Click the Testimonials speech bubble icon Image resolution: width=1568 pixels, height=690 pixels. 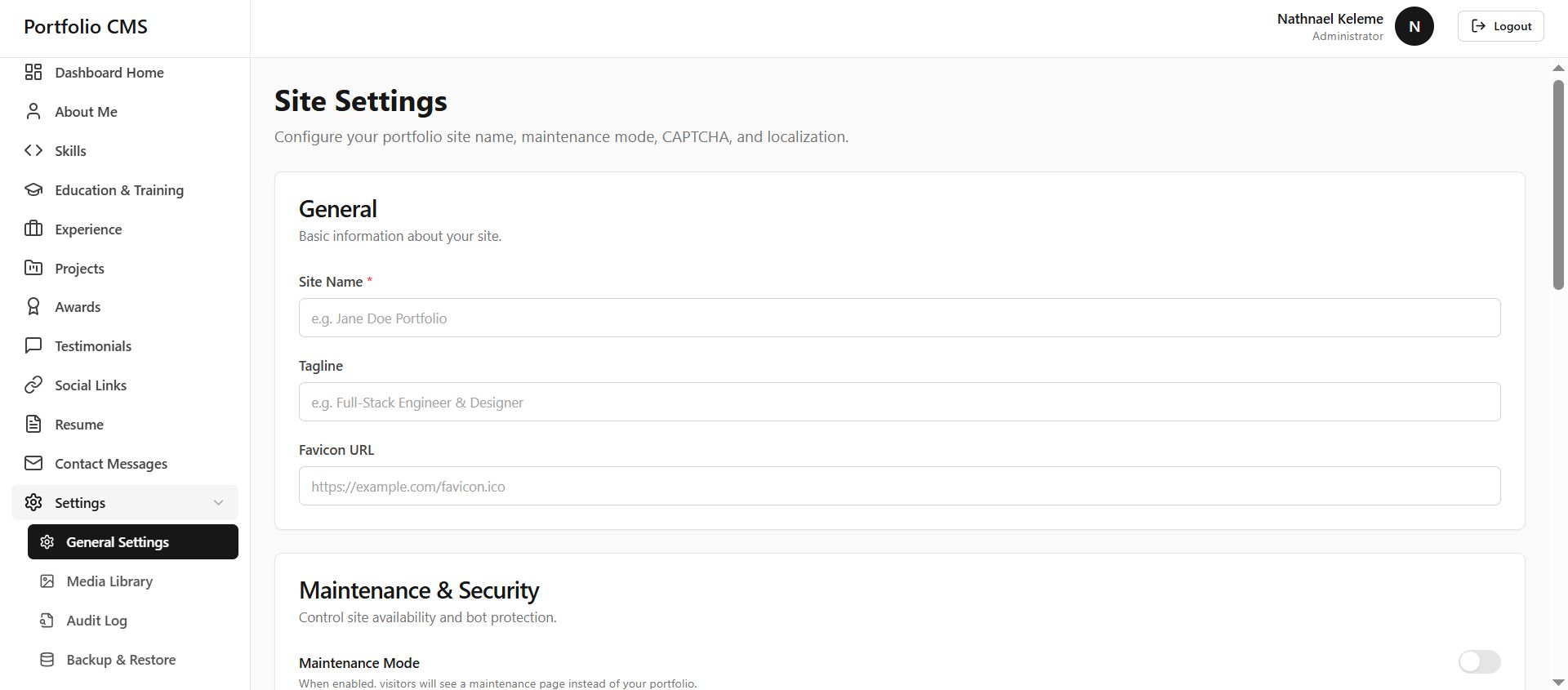33,346
